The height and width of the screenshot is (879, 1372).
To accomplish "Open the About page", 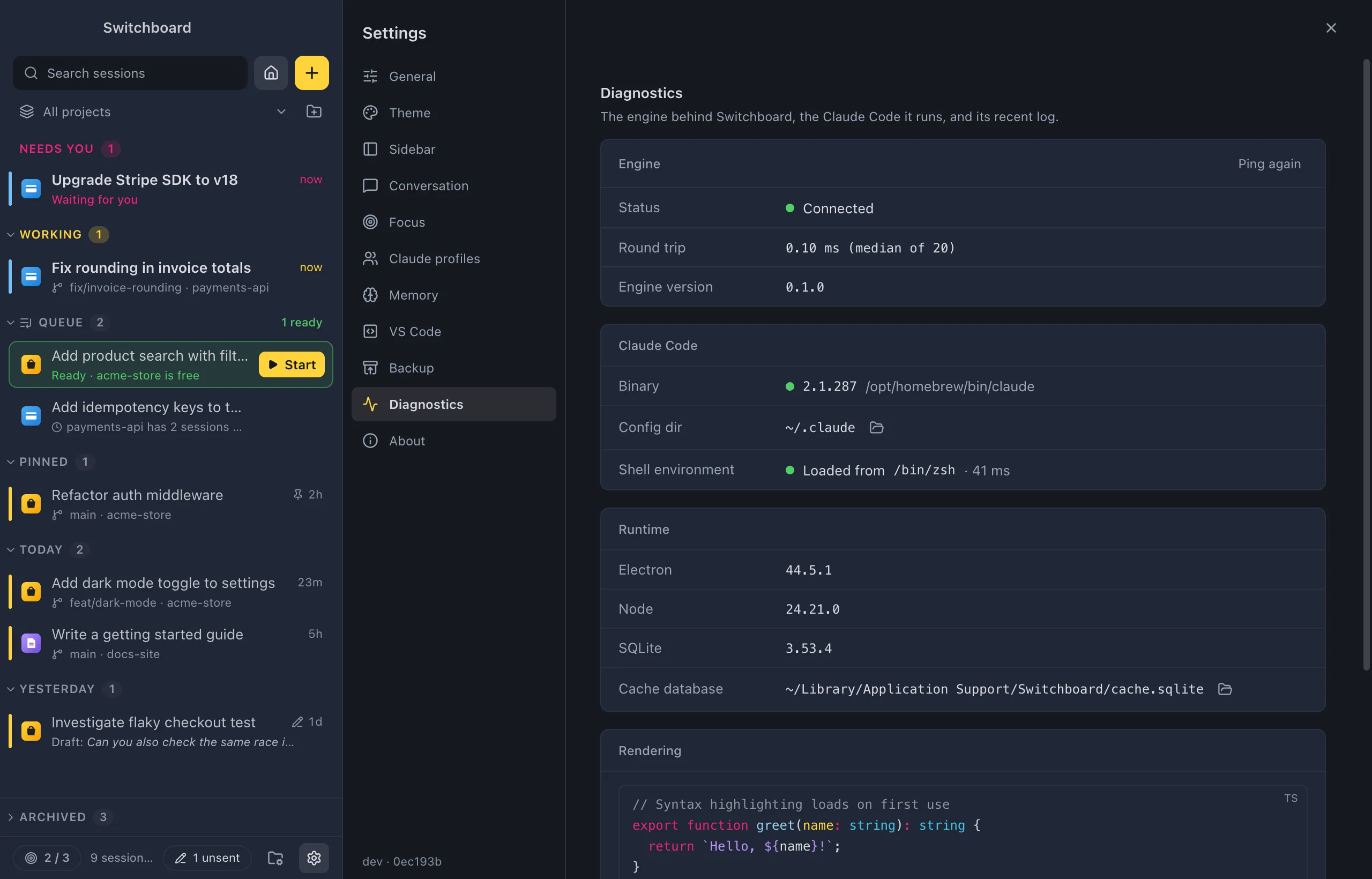I will [x=454, y=441].
